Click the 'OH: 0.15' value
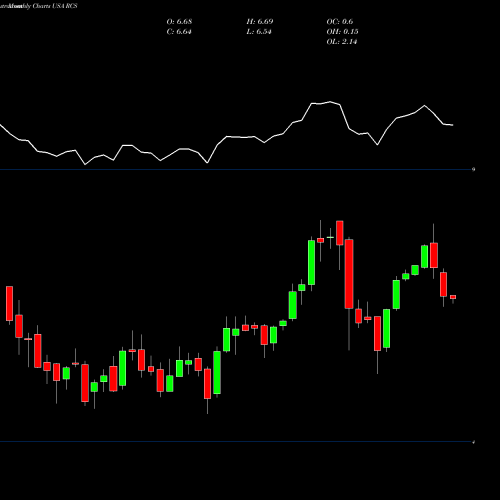The height and width of the screenshot is (500, 500). pyautogui.click(x=342, y=32)
